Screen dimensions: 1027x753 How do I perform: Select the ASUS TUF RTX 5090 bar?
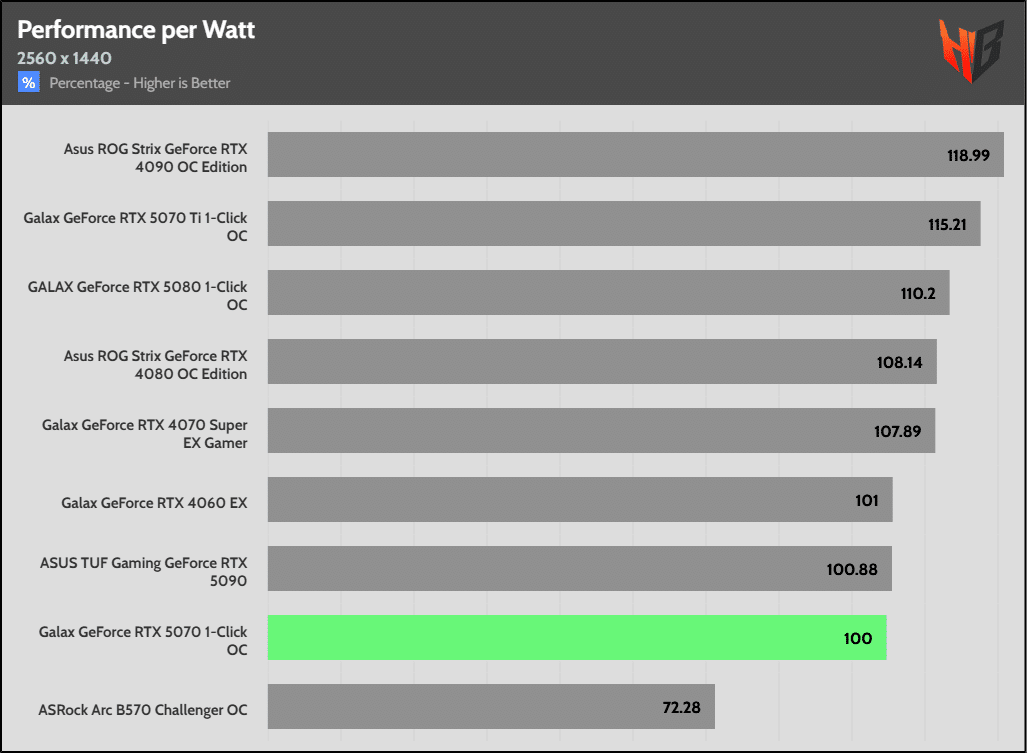click(579, 569)
